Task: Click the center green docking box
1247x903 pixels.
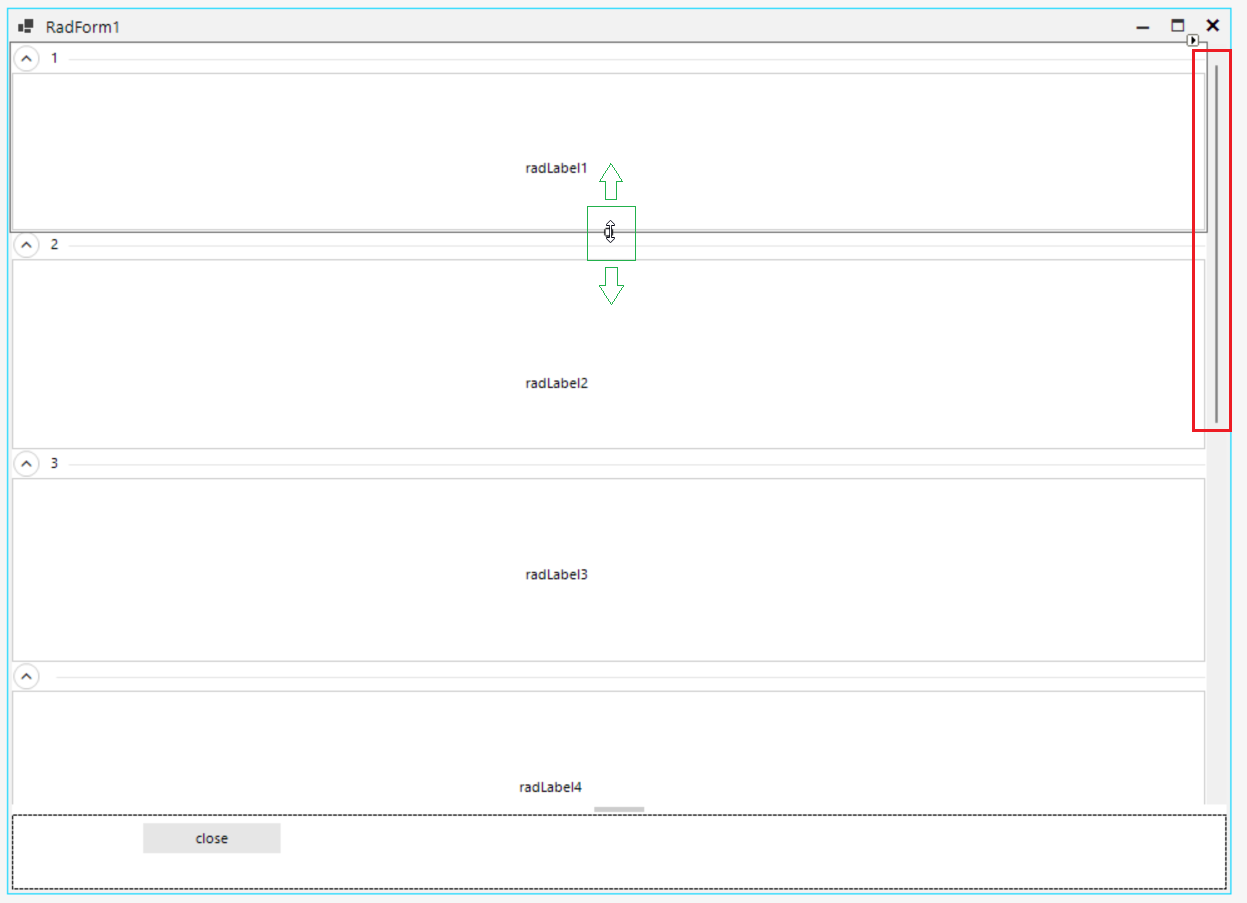Action: click(611, 233)
